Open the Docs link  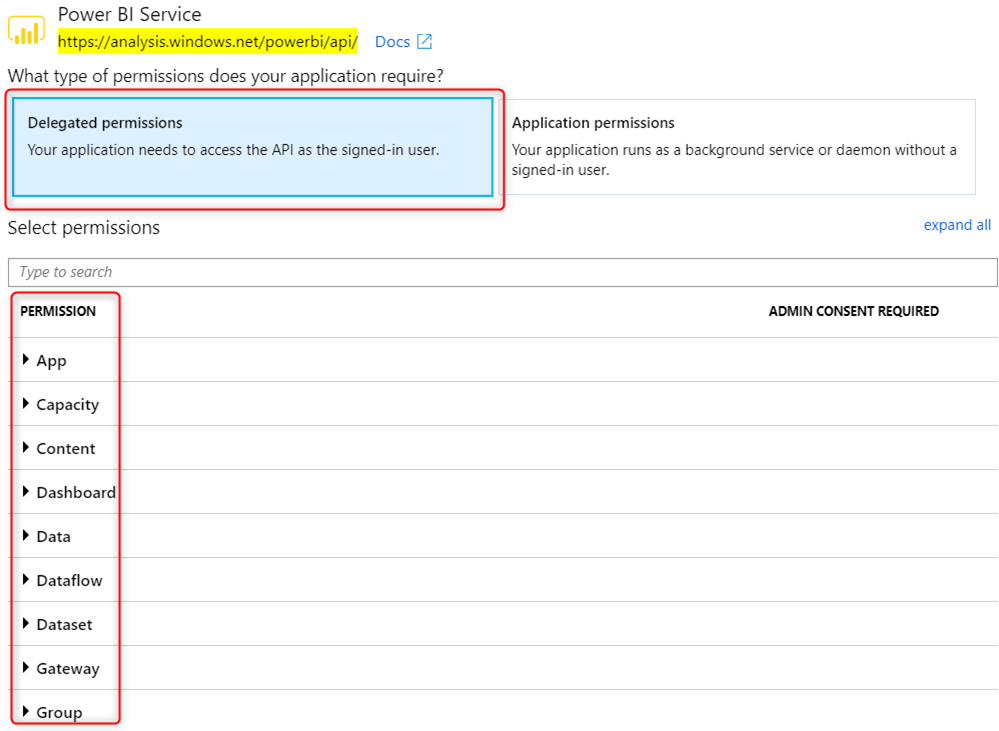tap(392, 41)
